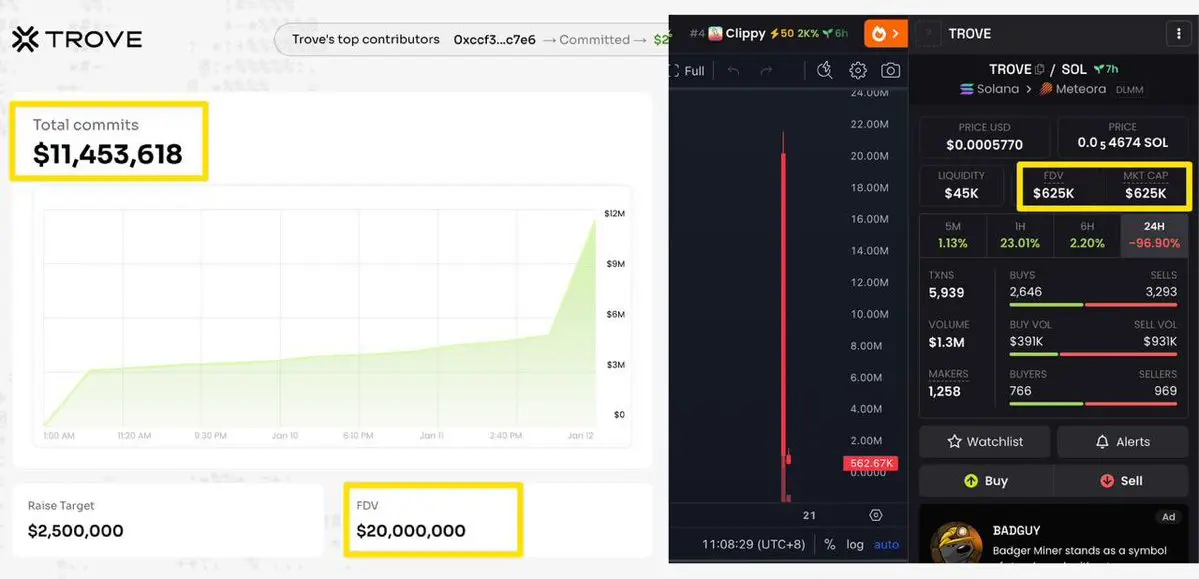Click the undo arrow in chart toolbar
Viewport: 1199px width, 579px height.
tap(733, 71)
